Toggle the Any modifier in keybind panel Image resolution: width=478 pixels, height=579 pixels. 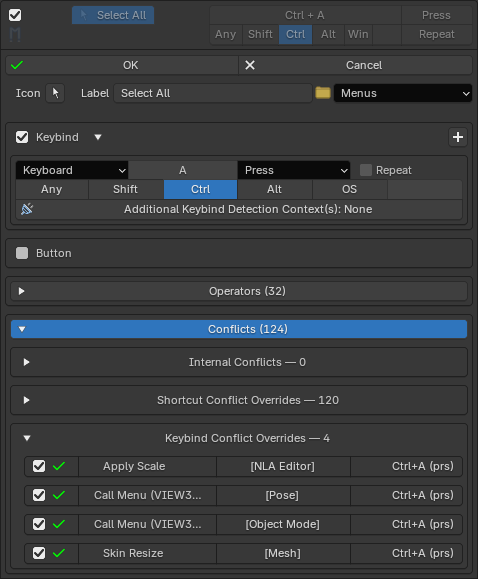[52, 189]
